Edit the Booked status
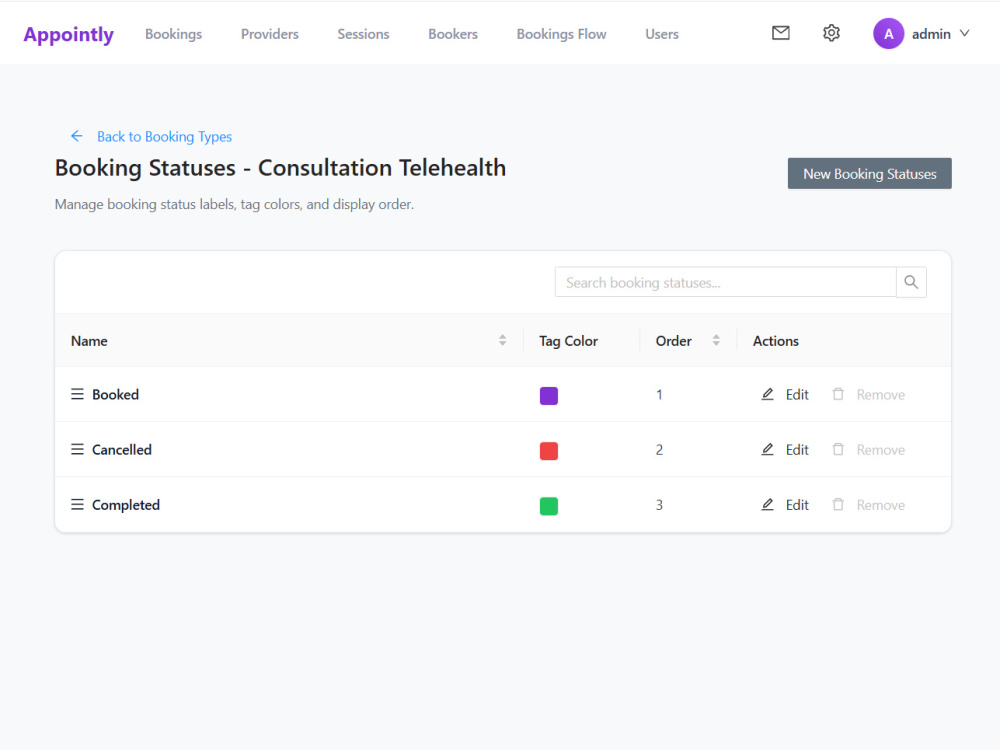 pos(797,395)
